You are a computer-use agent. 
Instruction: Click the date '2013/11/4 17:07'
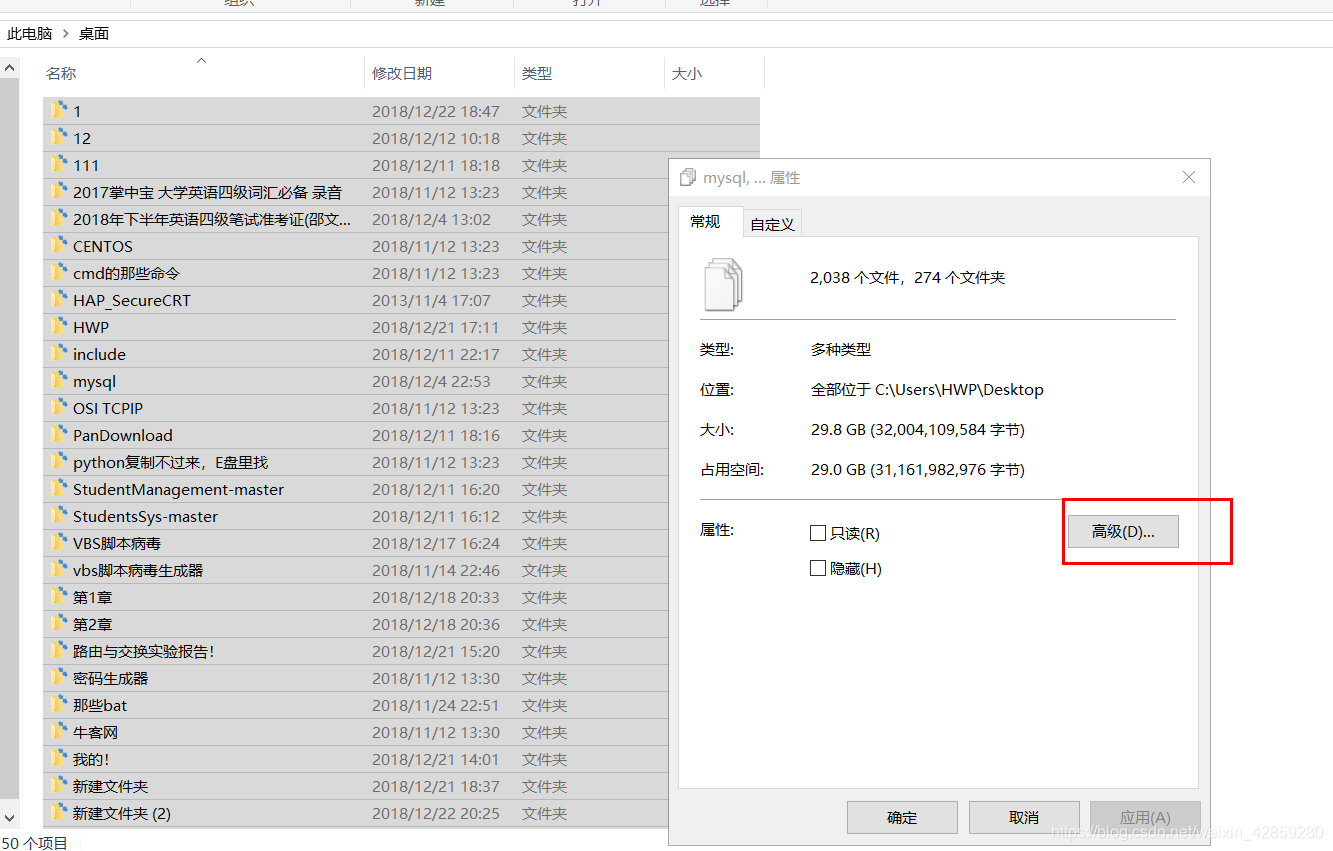pyautogui.click(x=431, y=300)
